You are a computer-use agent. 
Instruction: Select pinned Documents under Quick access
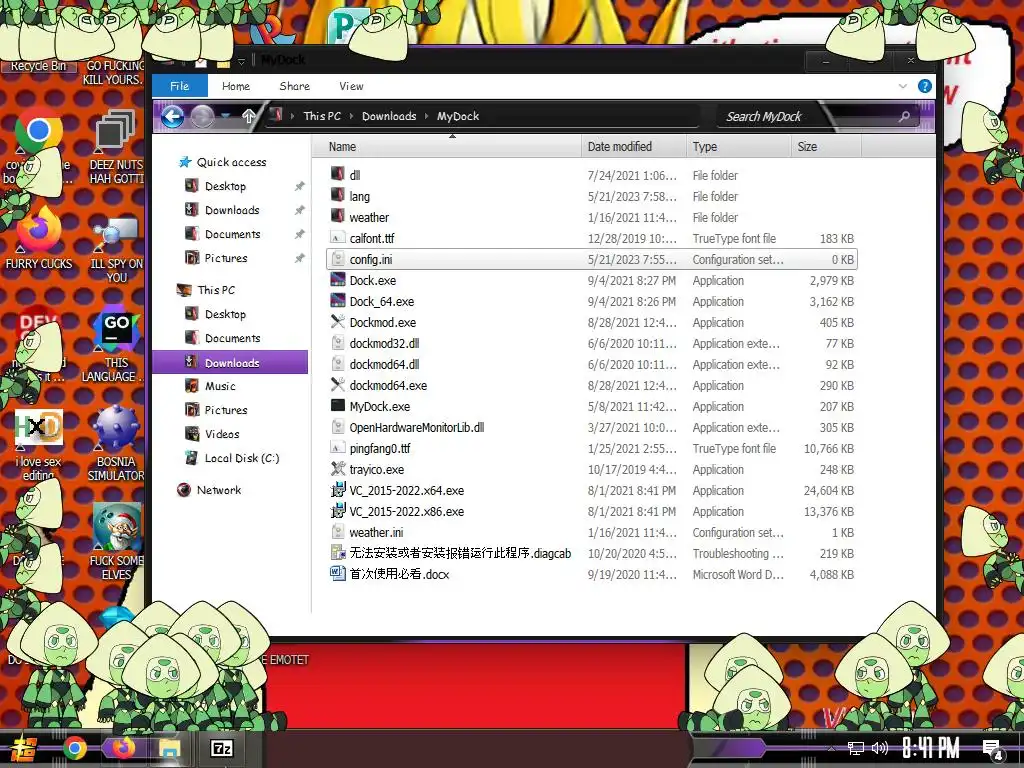click(232, 234)
